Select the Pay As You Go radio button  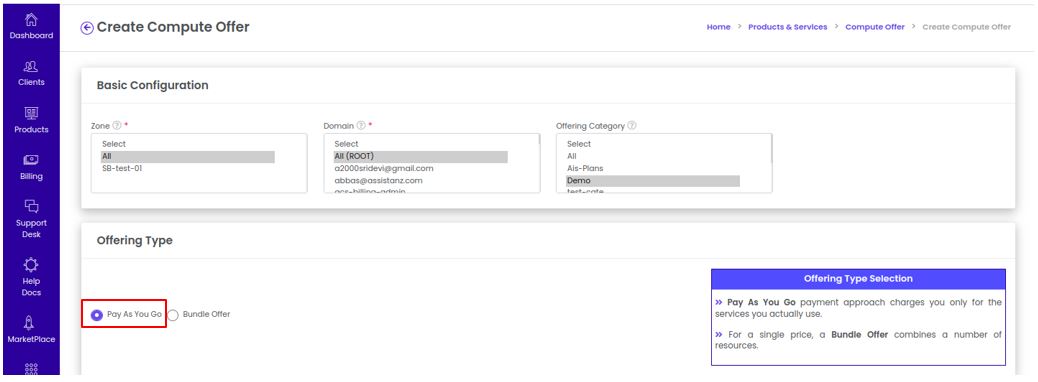pyautogui.click(x=97, y=315)
